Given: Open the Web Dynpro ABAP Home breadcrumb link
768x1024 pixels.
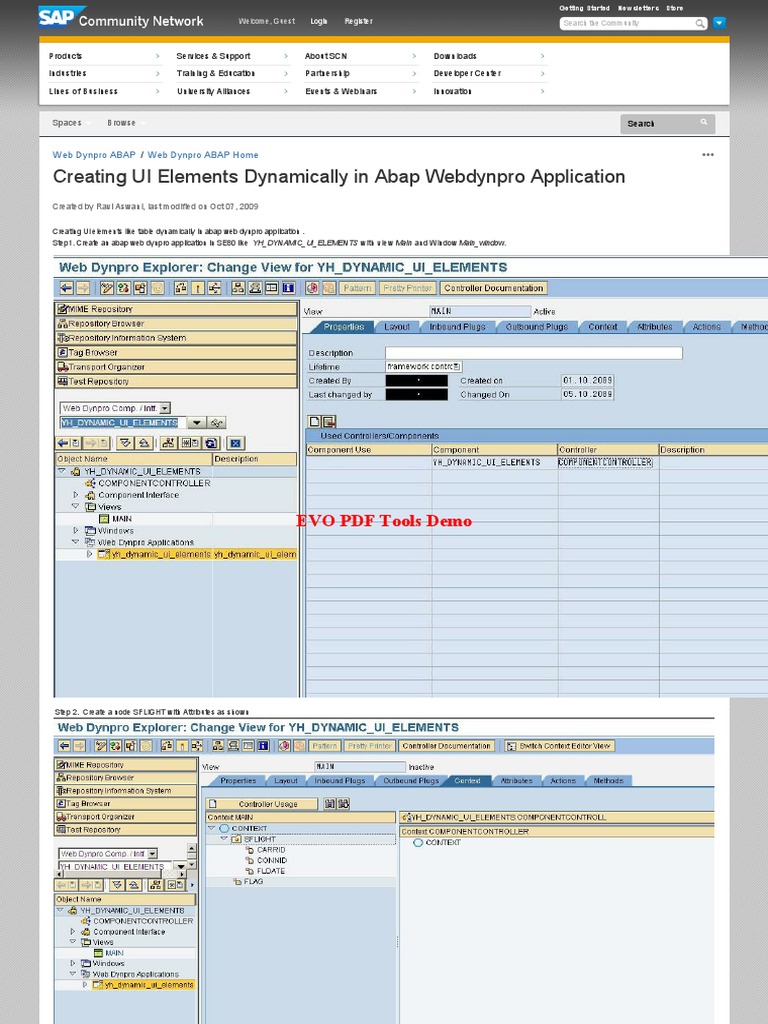Looking at the screenshot, I should click(203, 155).
